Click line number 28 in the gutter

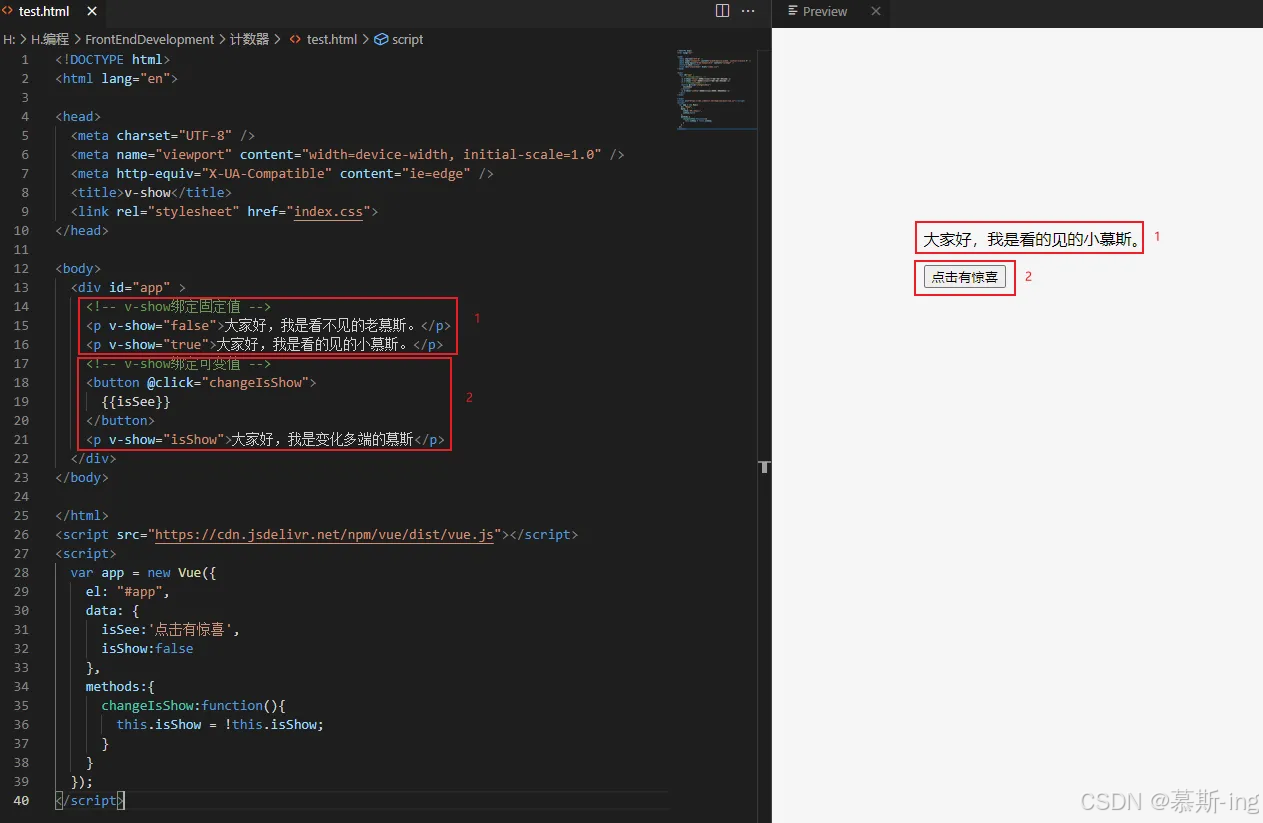22,573
